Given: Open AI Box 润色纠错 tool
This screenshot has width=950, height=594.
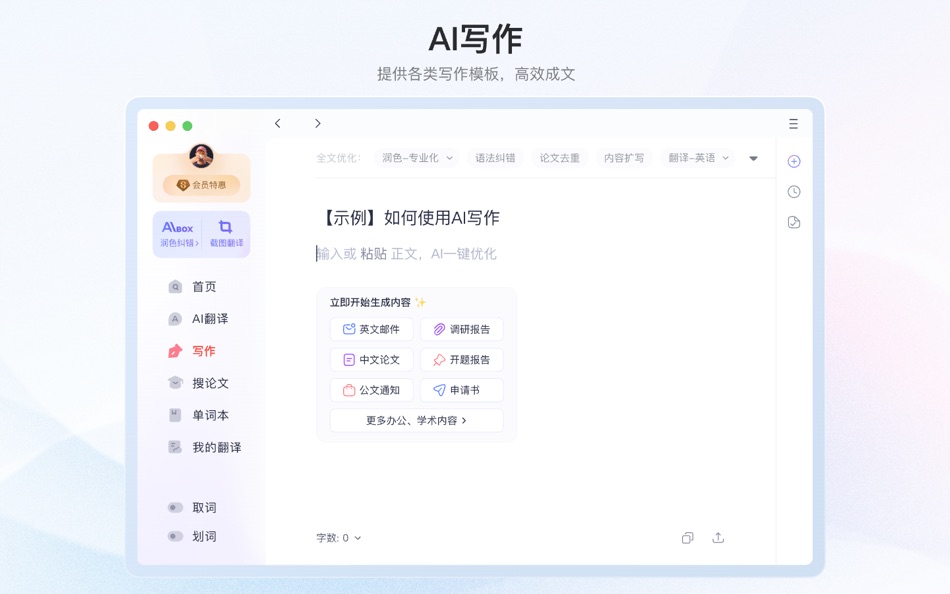Looking at the screenshot, I should 178,234.
